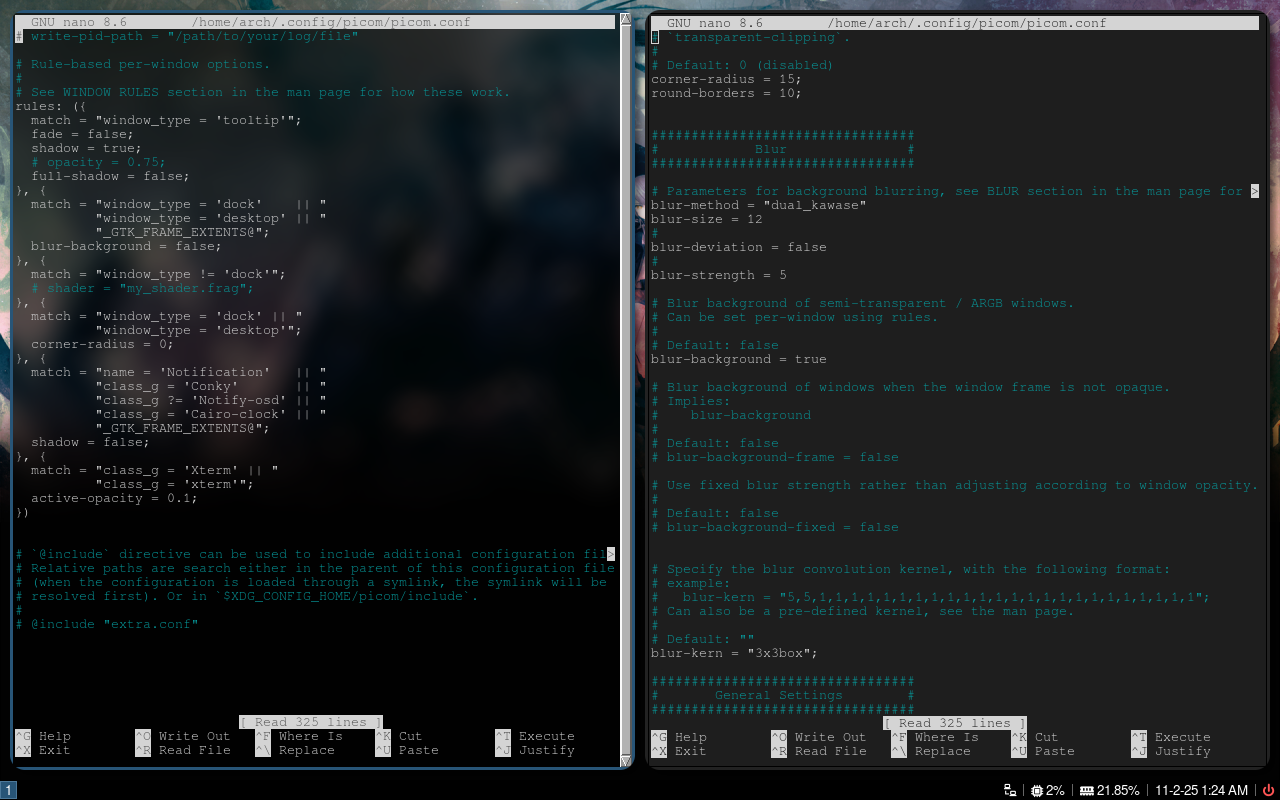Click the line "full-shadow = false;"
Viewport: 1280px width, 800px height.
click(x=111, y=176)
